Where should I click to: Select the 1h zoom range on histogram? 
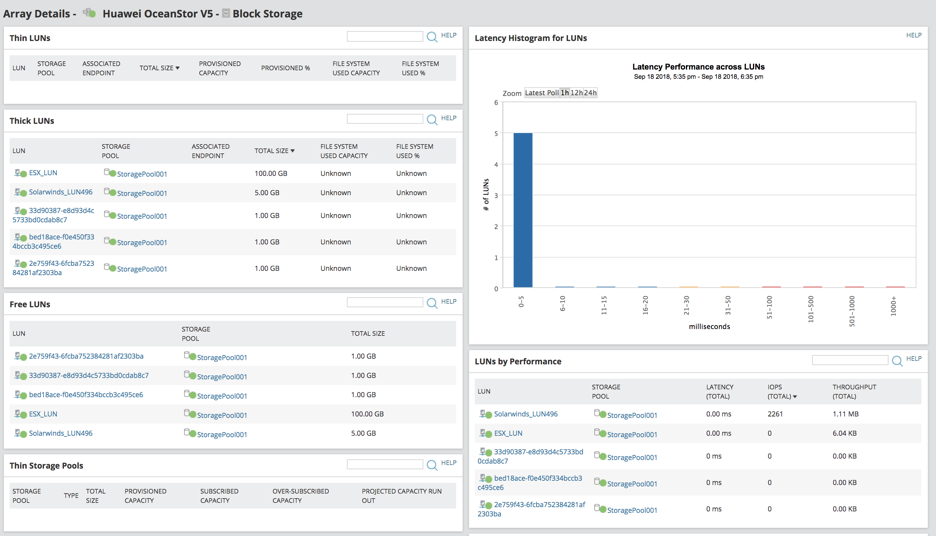click(565, 93)
